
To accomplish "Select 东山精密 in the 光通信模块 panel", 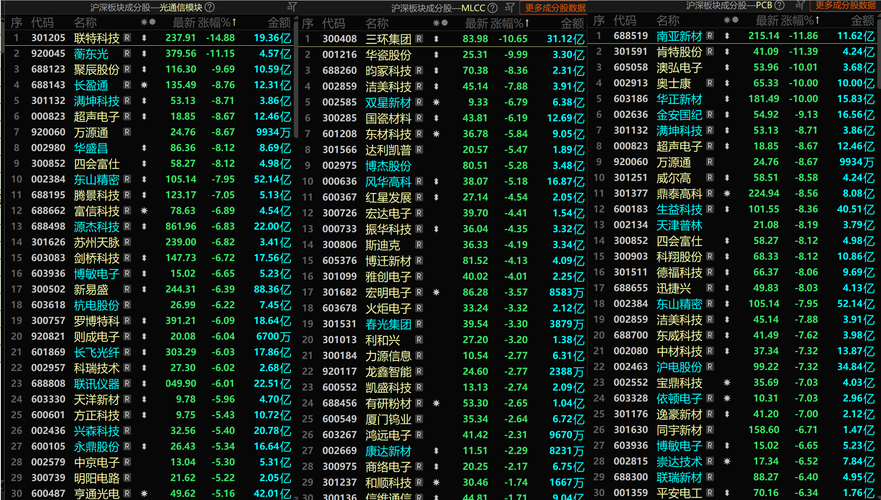I will [97, 179].
